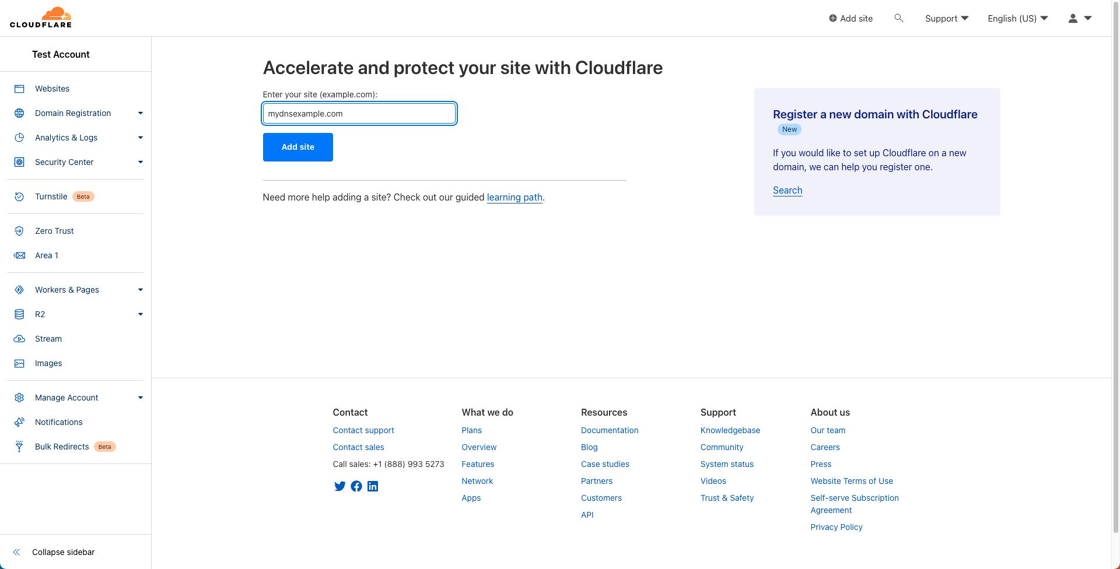Viewport: 1120px width, 569px height.
Task: Click Collapse sidebar label
Action: tap(64, 553)
